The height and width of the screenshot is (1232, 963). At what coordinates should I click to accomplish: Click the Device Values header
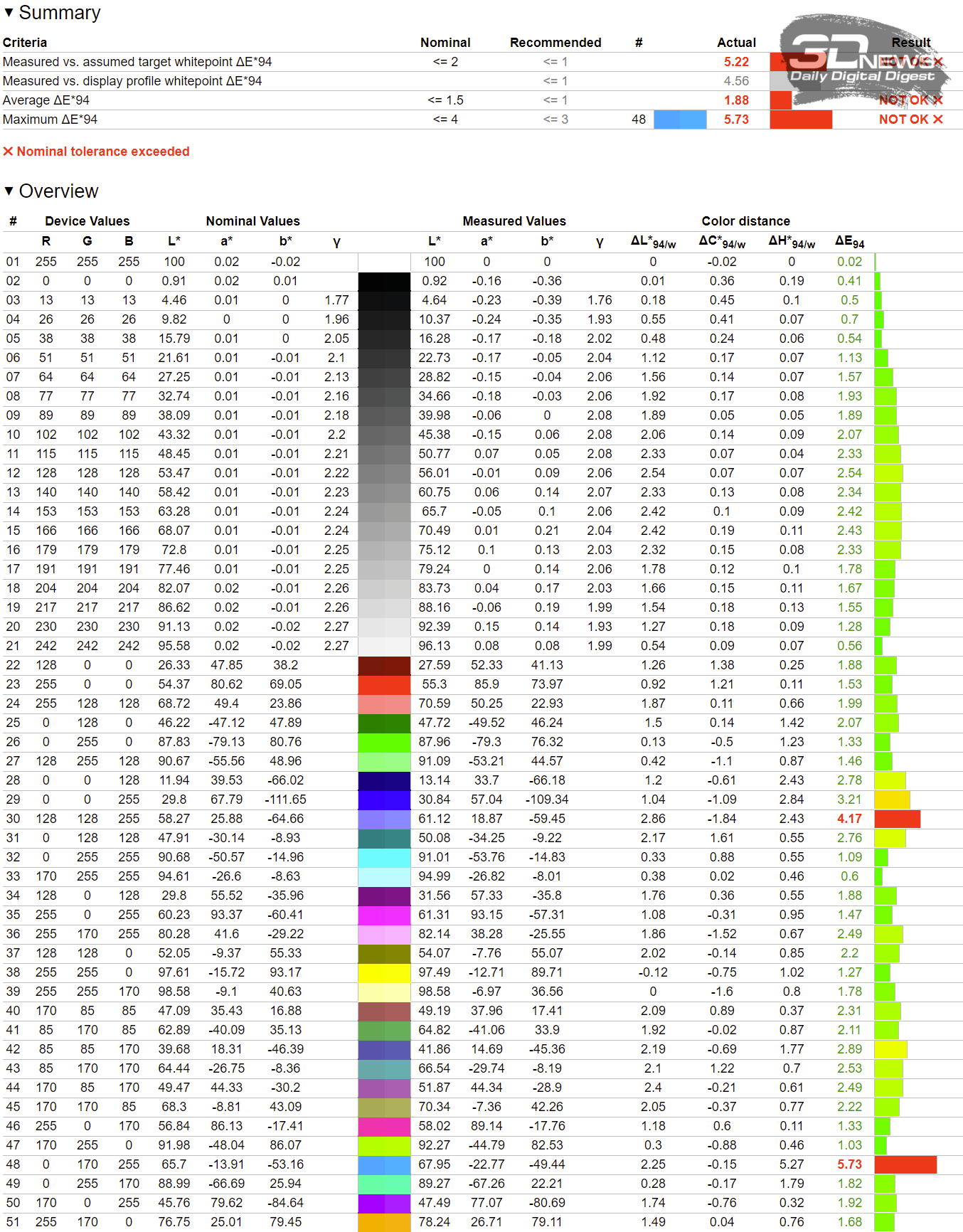87,221
